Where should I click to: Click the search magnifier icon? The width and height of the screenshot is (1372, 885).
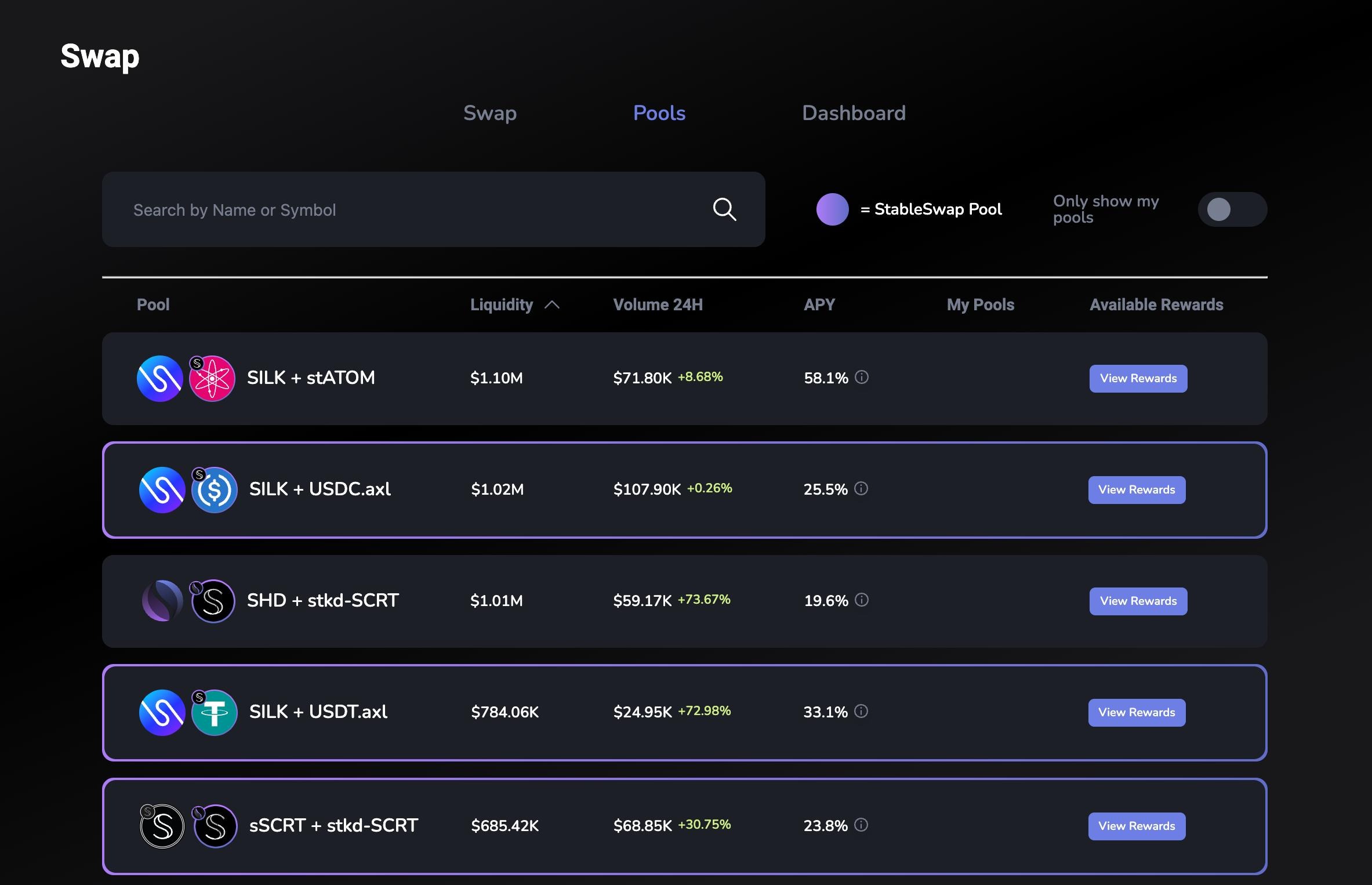point(724,209)
